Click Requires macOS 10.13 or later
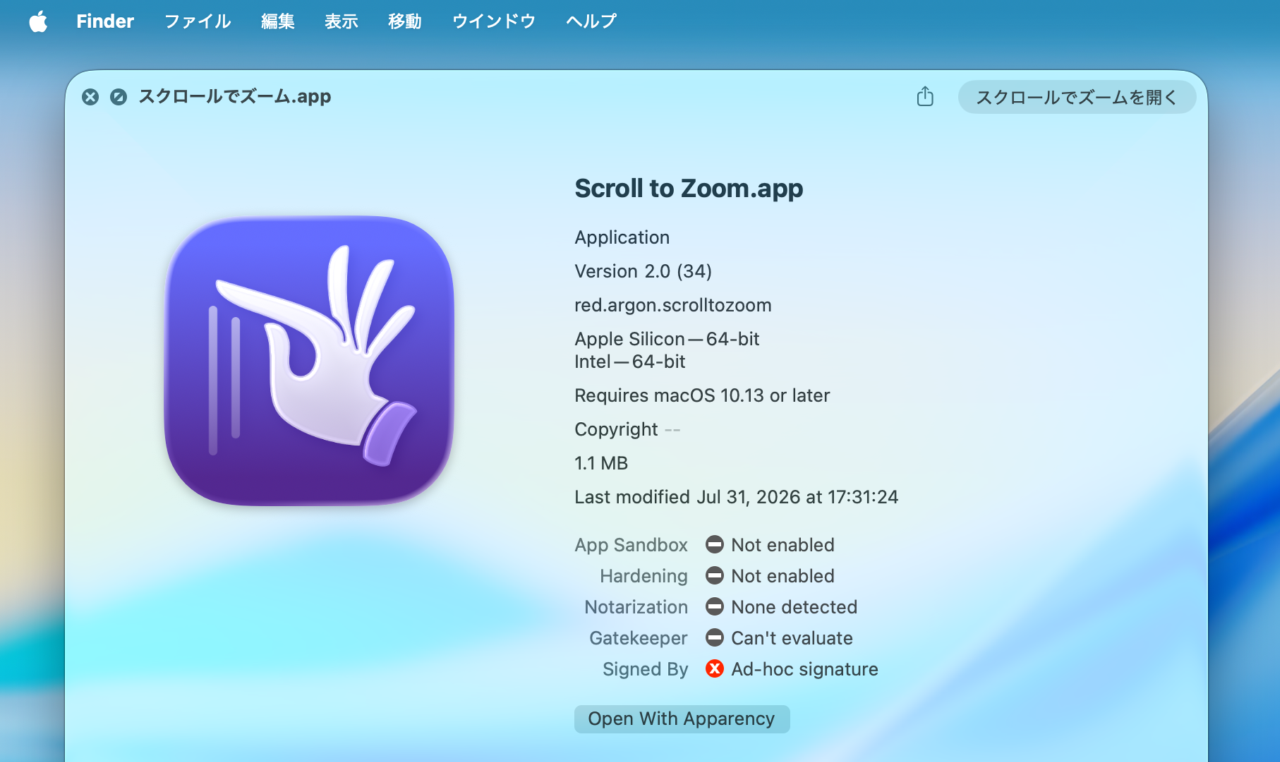The image size is (1280, 762). point(702,395)
